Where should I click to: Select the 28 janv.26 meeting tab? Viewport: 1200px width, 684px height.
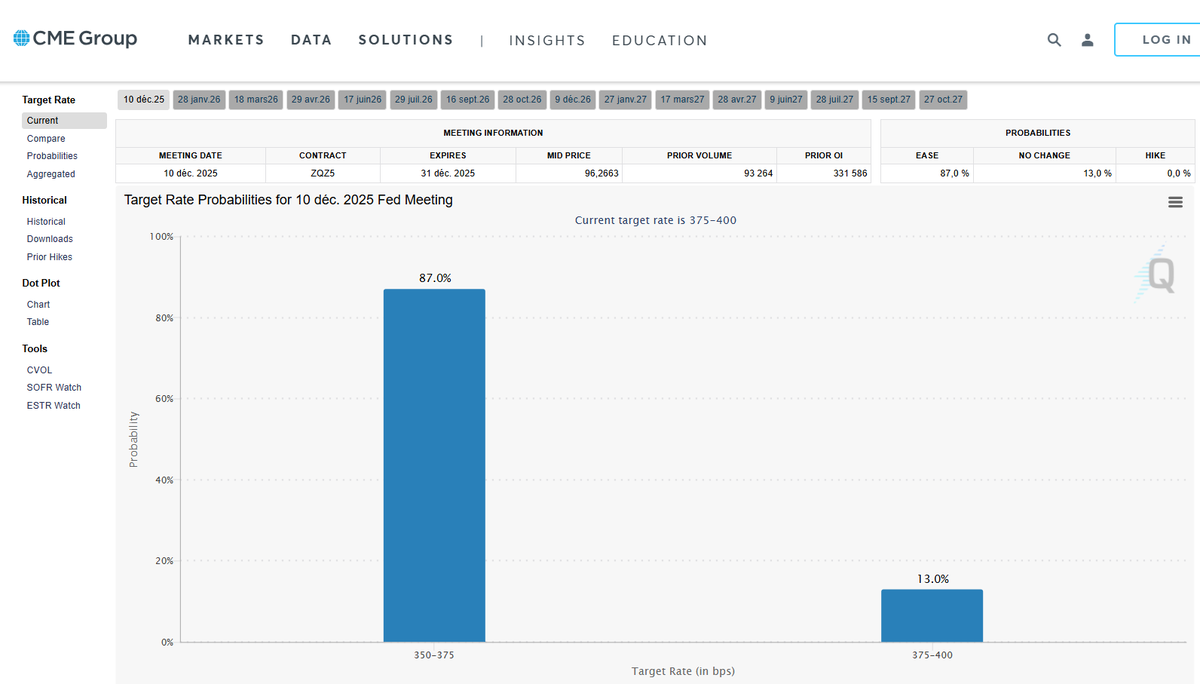click(198, 100)
